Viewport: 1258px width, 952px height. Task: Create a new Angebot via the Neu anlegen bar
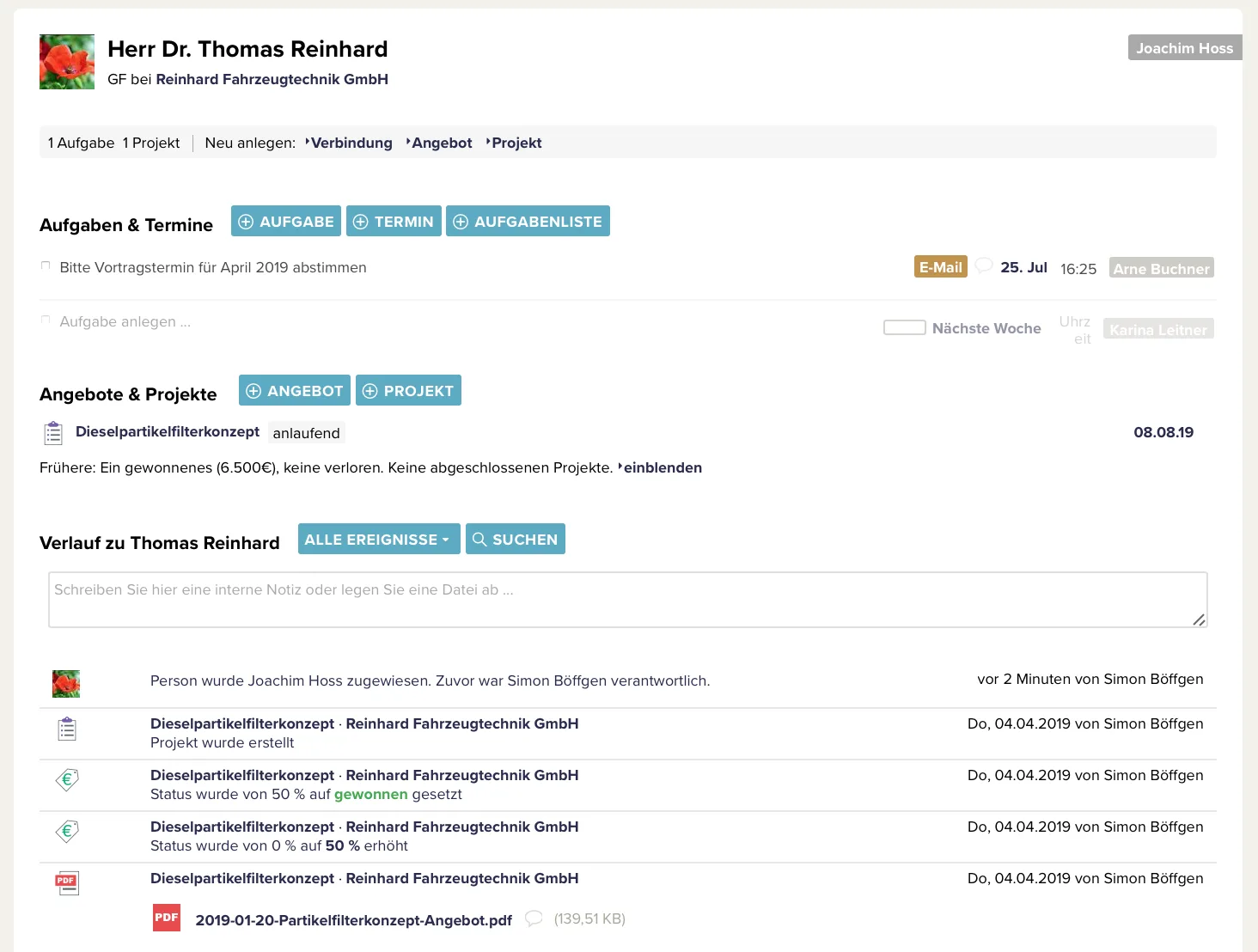(x=441, y=143)
